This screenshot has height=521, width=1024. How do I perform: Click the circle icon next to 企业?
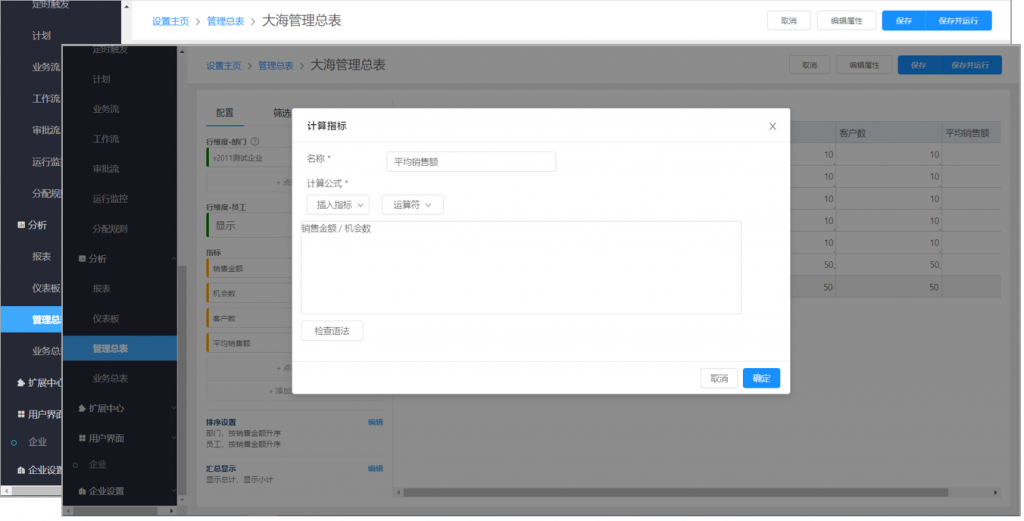tap(75, 465)
